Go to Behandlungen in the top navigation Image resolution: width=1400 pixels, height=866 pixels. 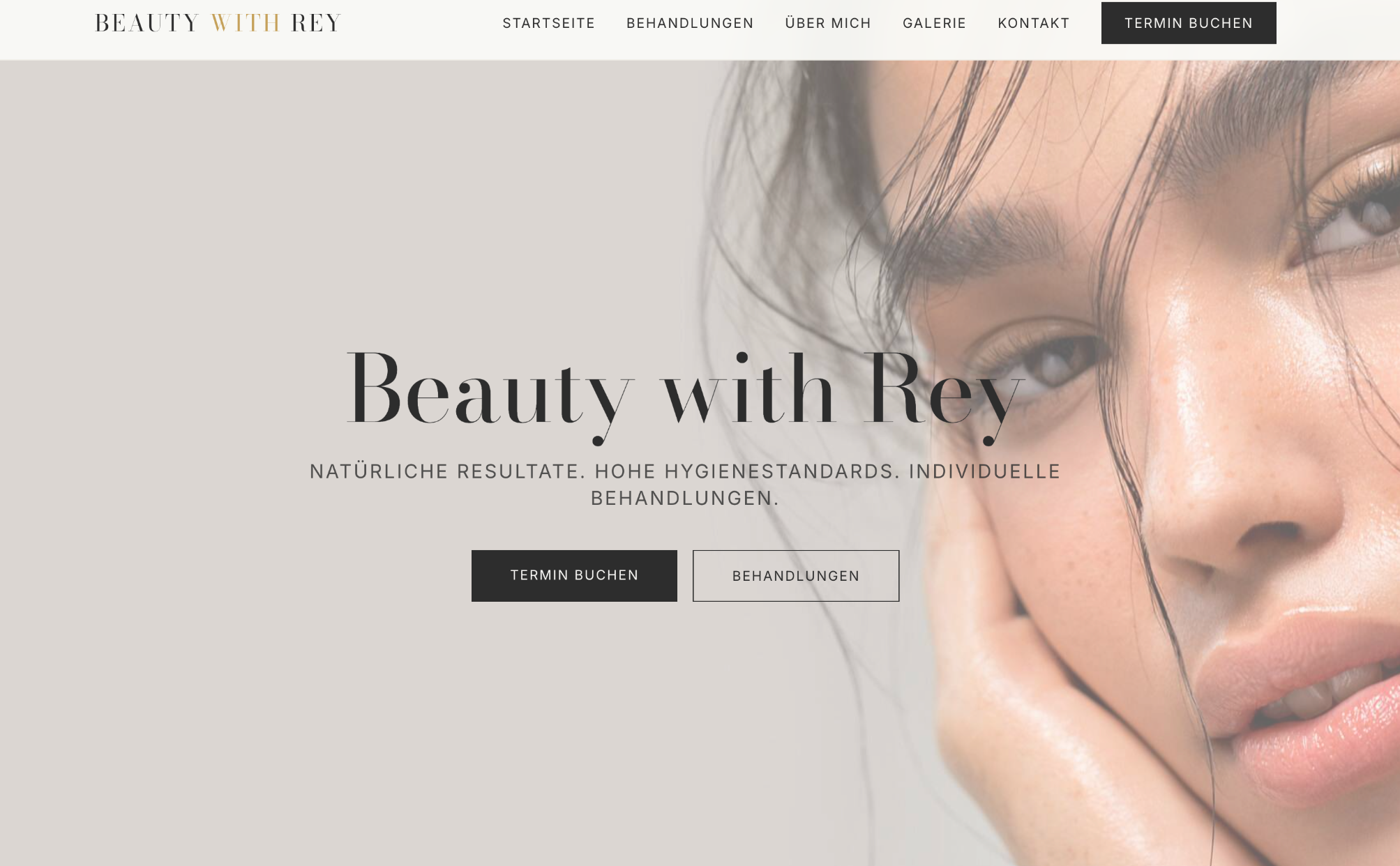(690, 23)
